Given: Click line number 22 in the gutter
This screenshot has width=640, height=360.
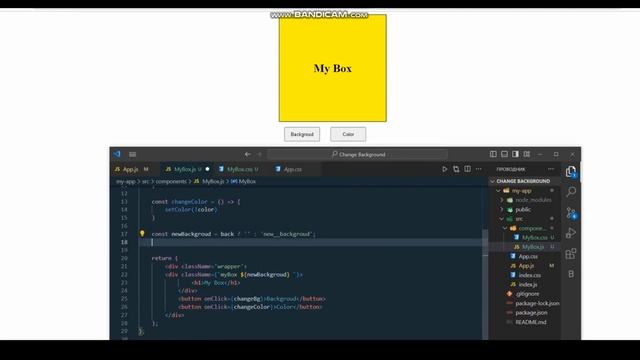Looking at the screenshot, I should [x=124, y=274].
